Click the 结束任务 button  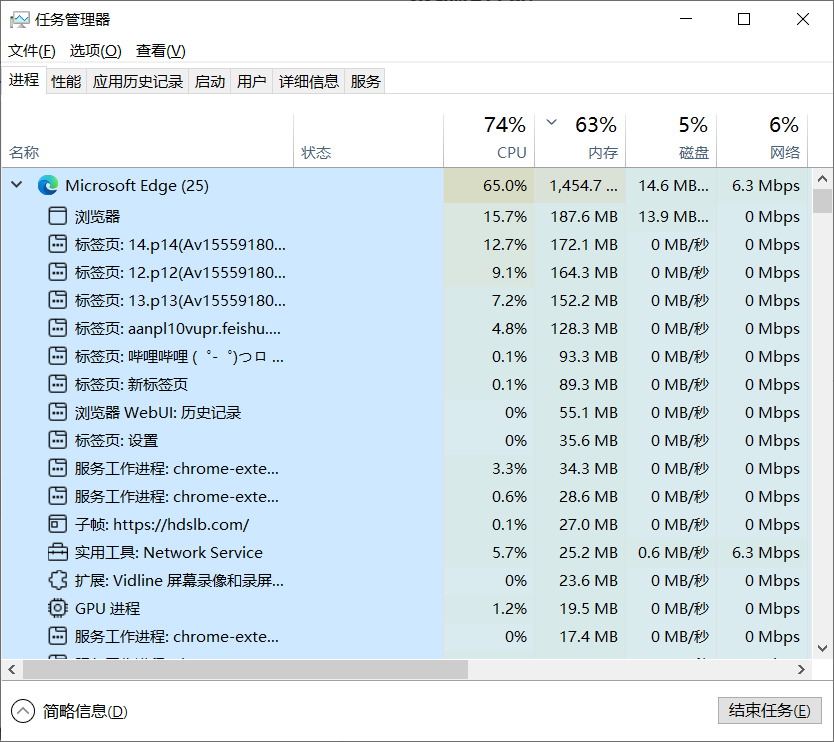(769, 711)
